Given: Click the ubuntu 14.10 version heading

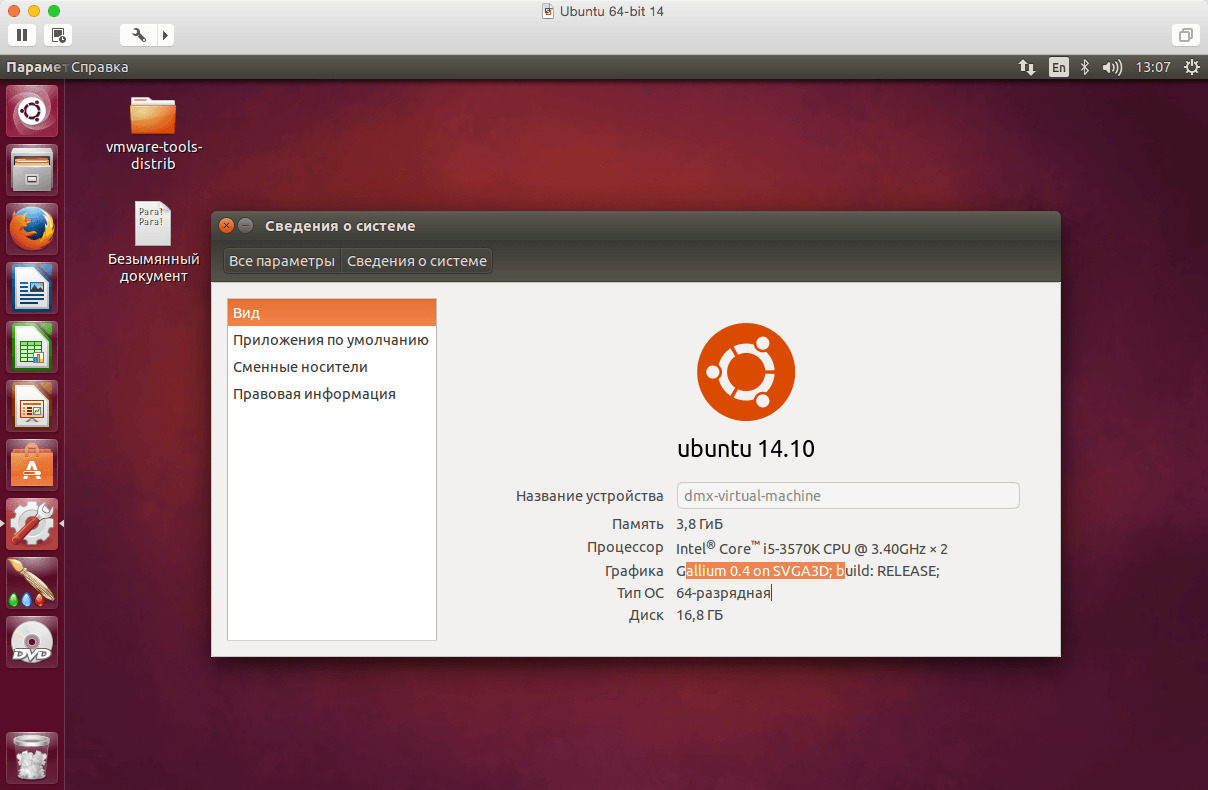Looking at the screenshot, I should point(746,449).
